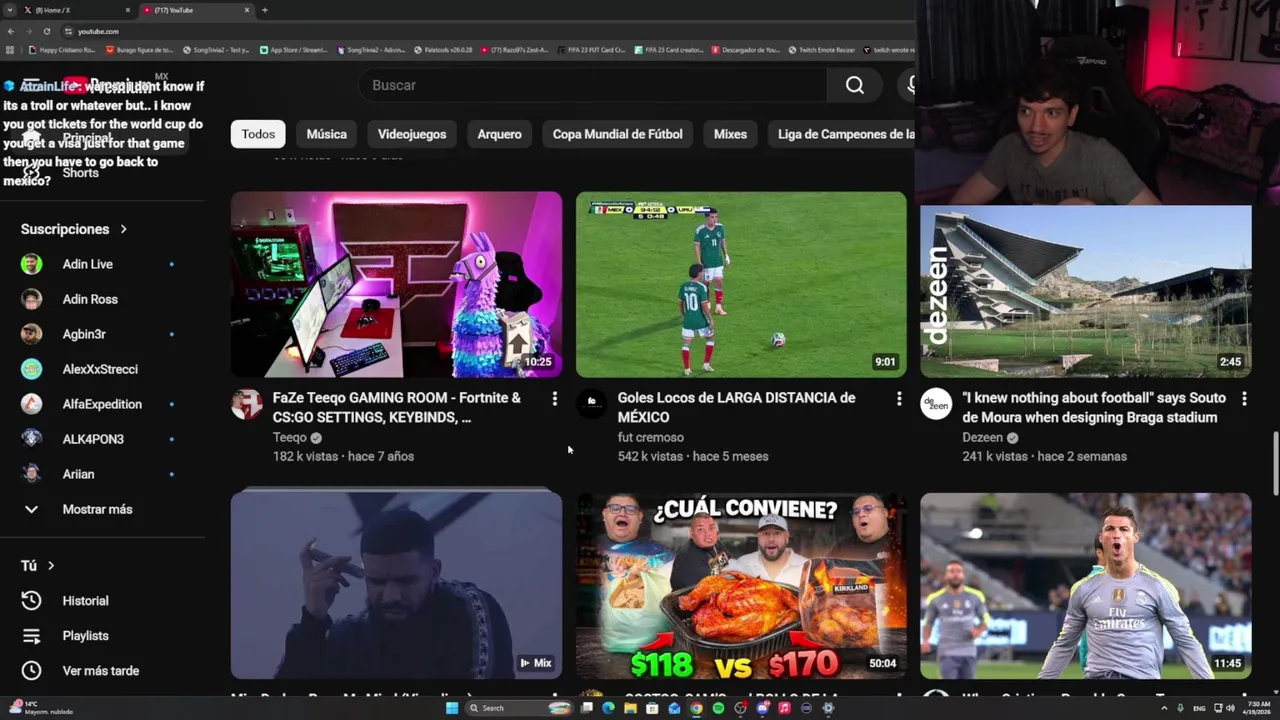This screenshot has height=720, width=1280.
Task: Open the fut cremoso channel name link
Action: pos(651,437)
